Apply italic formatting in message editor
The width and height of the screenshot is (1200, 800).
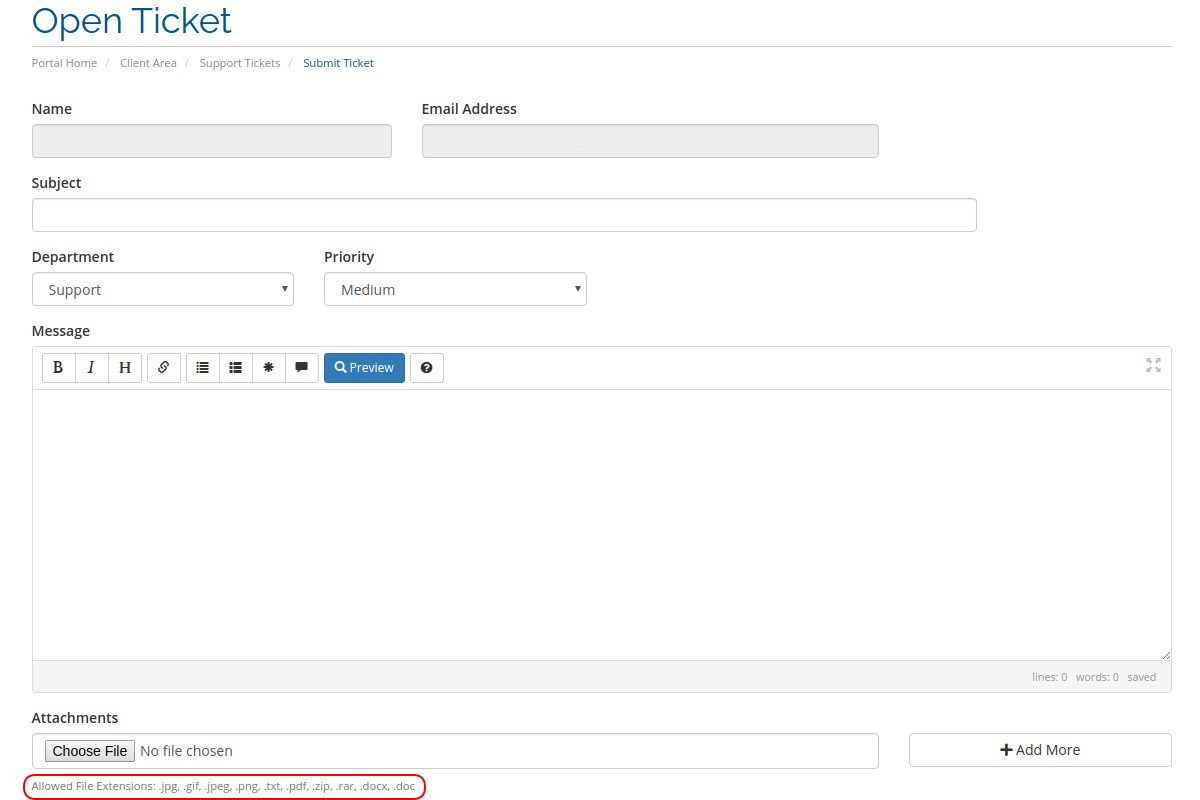(91, 368)
